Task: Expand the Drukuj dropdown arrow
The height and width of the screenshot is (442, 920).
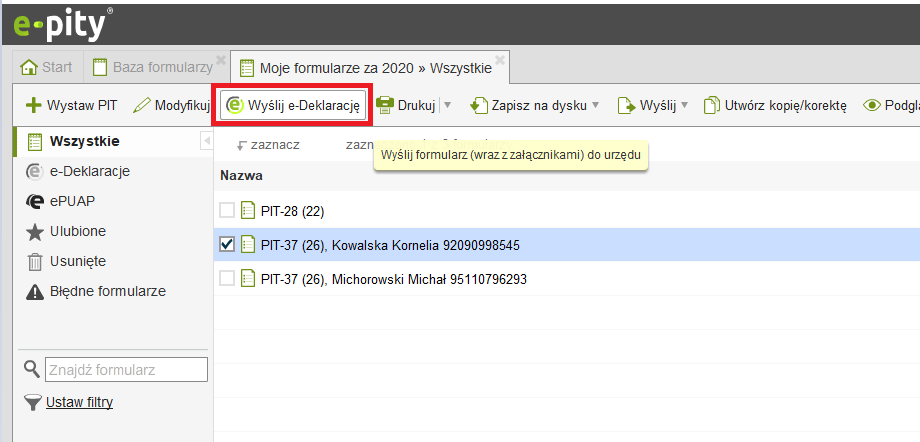Action: click(447, 105)
